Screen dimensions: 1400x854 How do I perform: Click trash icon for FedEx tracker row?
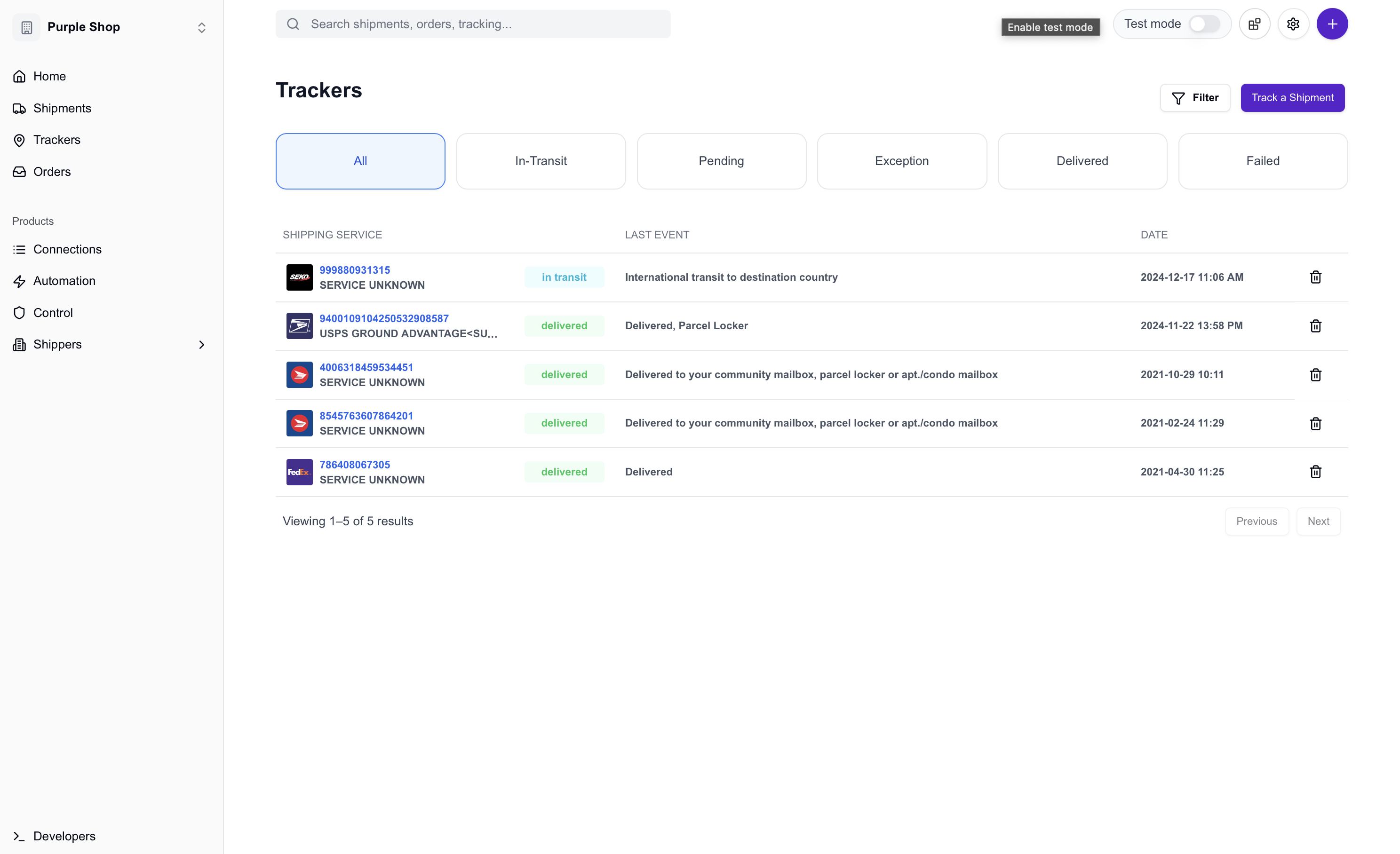1315,472
